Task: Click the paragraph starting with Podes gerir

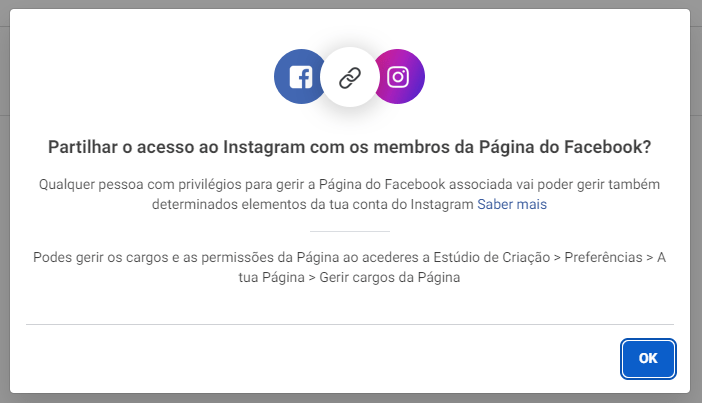Action: click(x=350, y=268)
